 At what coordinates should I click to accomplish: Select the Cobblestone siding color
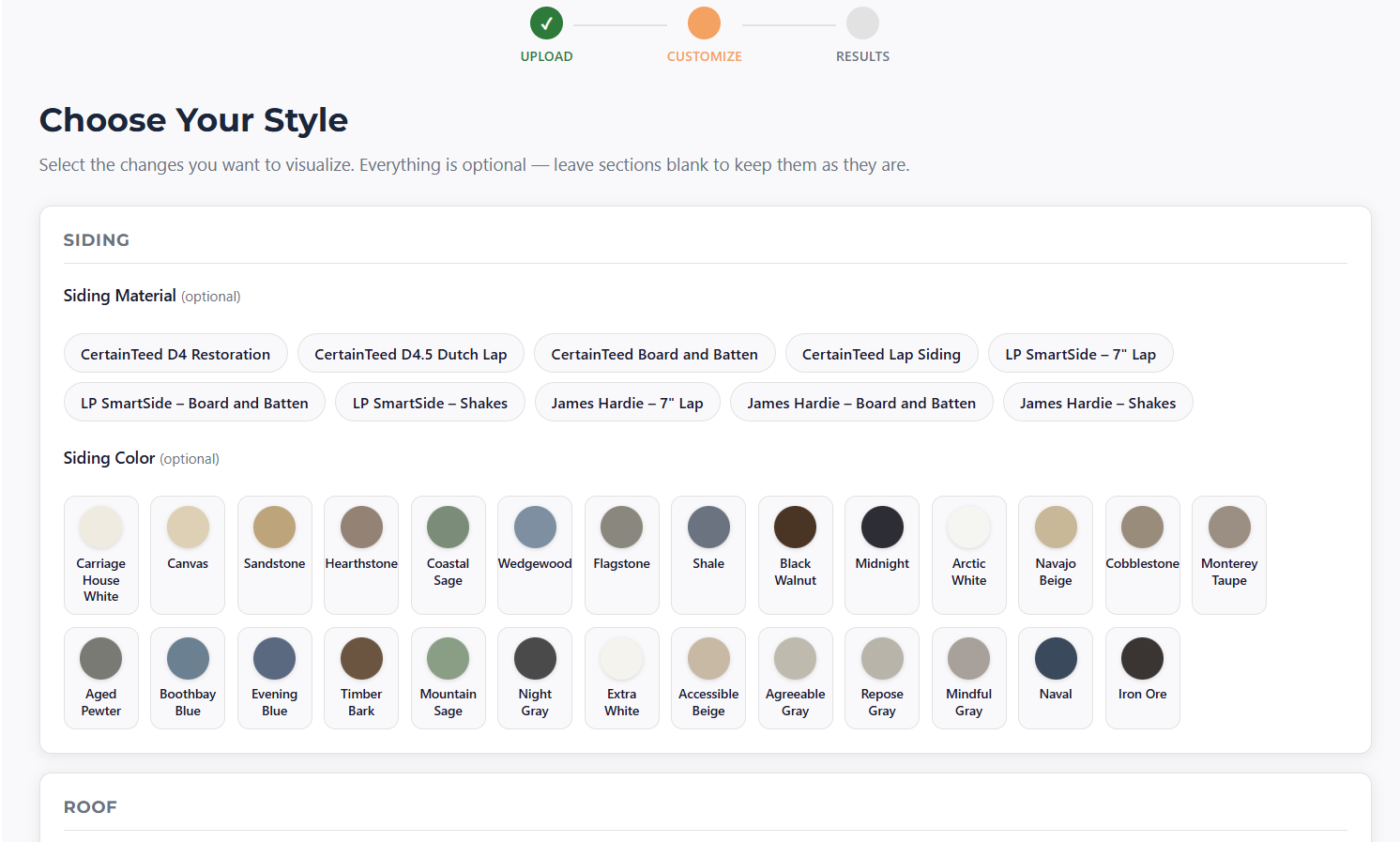click(1143, 555)
